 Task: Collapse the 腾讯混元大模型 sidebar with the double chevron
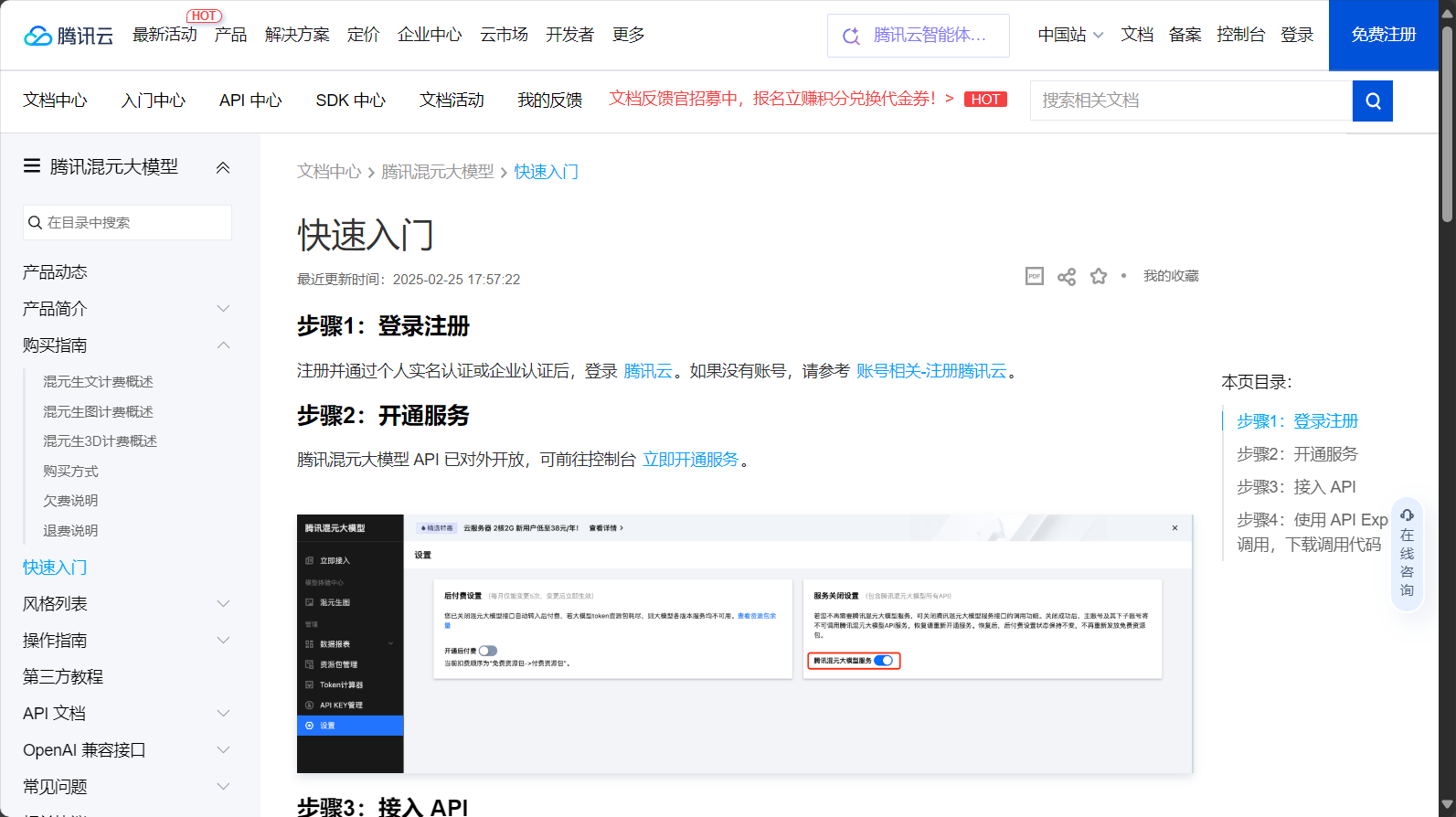pos(223,167)
